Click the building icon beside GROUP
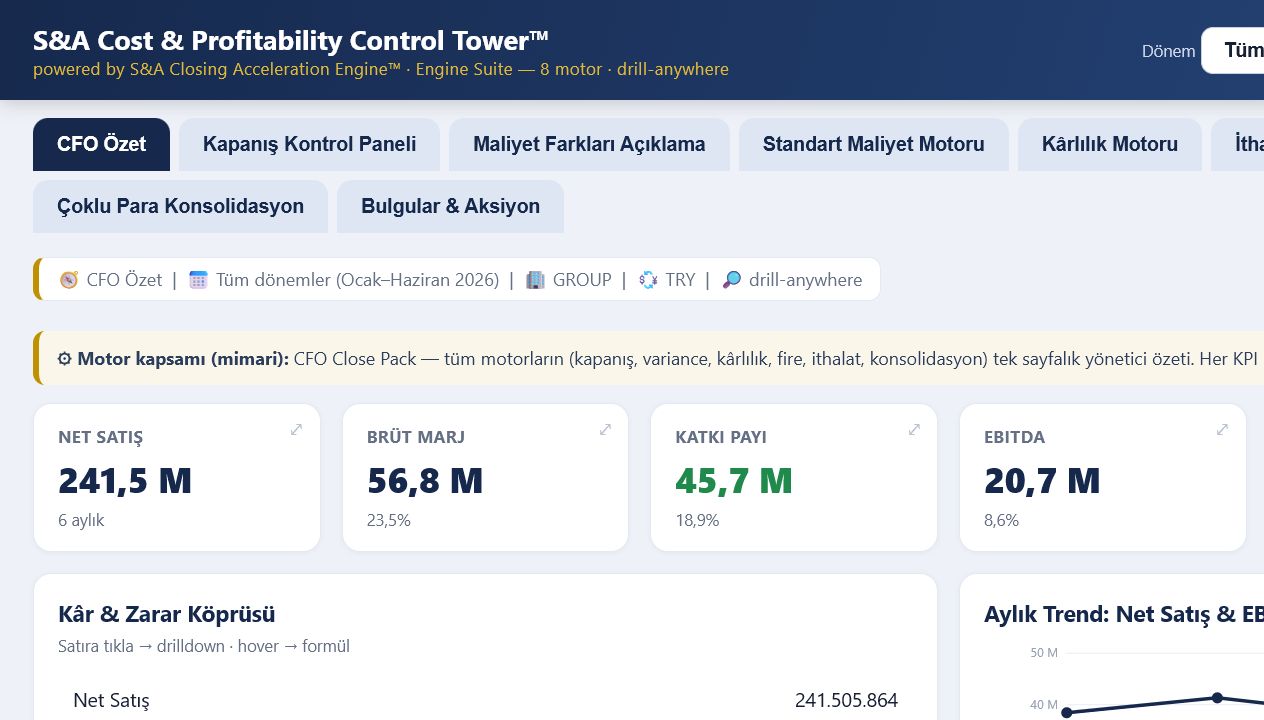This screenshot has height=720, width=1264. click(535, 280)
